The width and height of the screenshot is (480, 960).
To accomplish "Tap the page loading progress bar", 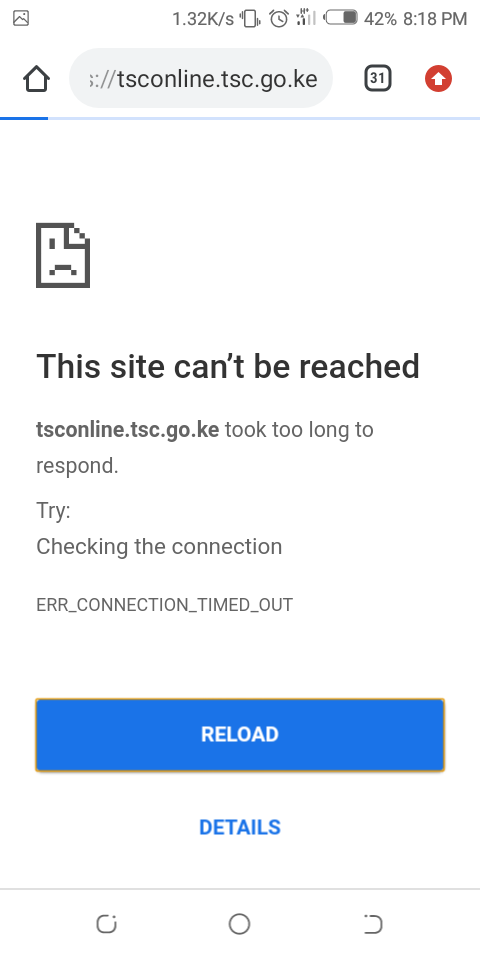I will [240, 118].
